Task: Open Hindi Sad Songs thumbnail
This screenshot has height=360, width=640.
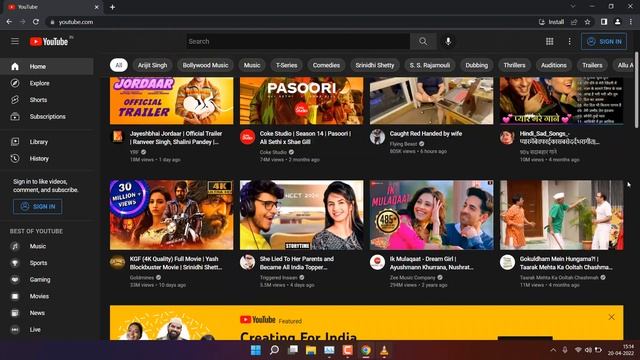Action: tap(562, 101)
